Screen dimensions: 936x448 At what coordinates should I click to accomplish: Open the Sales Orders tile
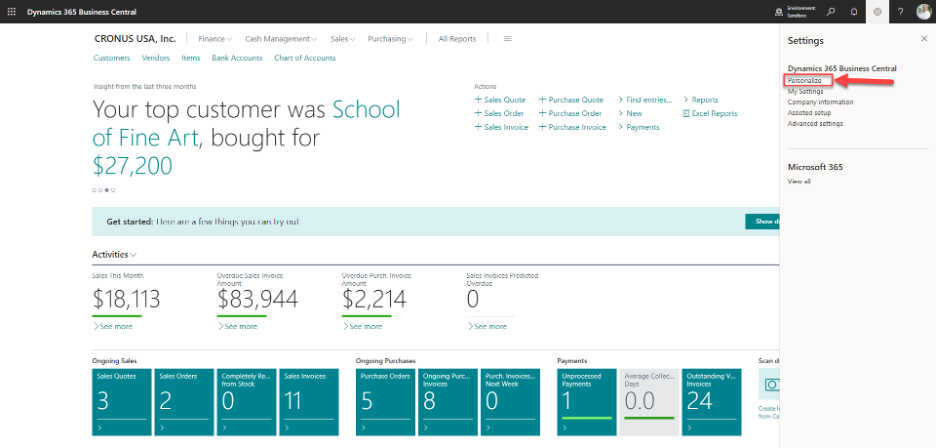[184, 402]
